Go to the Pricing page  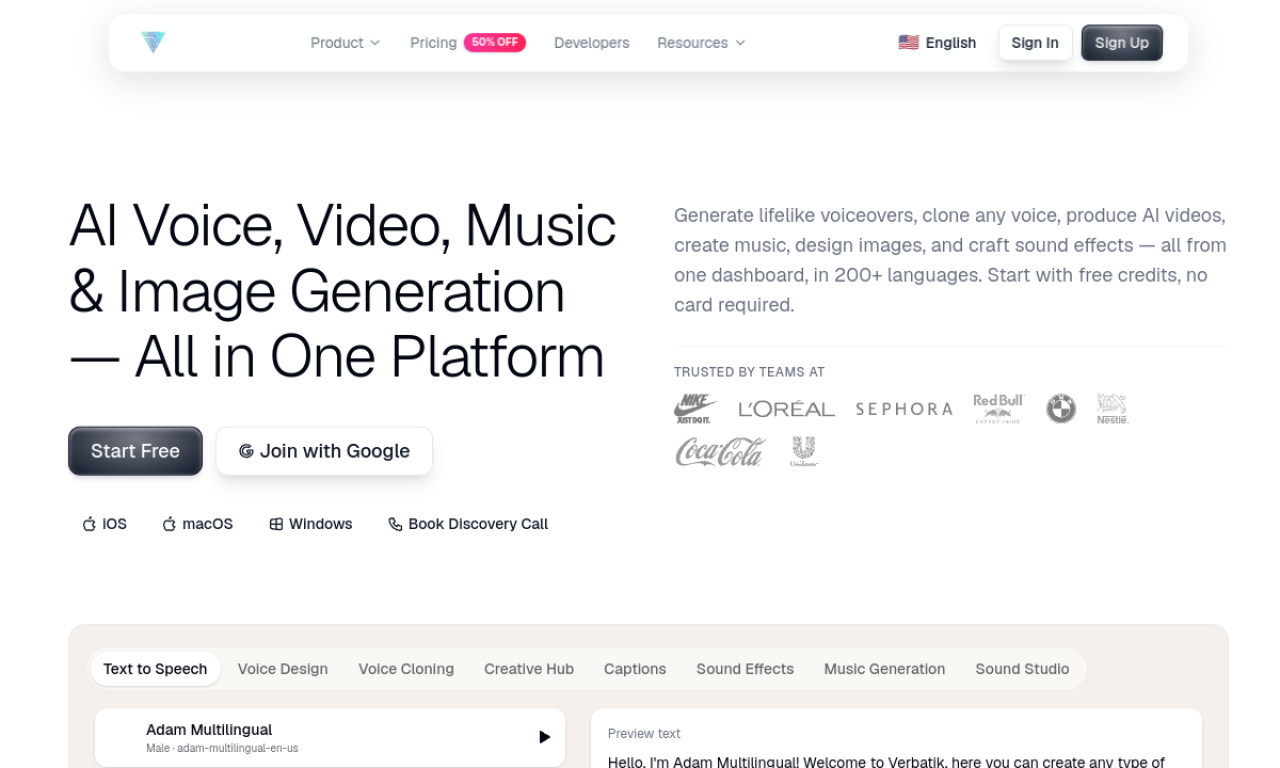coord(433,43)
